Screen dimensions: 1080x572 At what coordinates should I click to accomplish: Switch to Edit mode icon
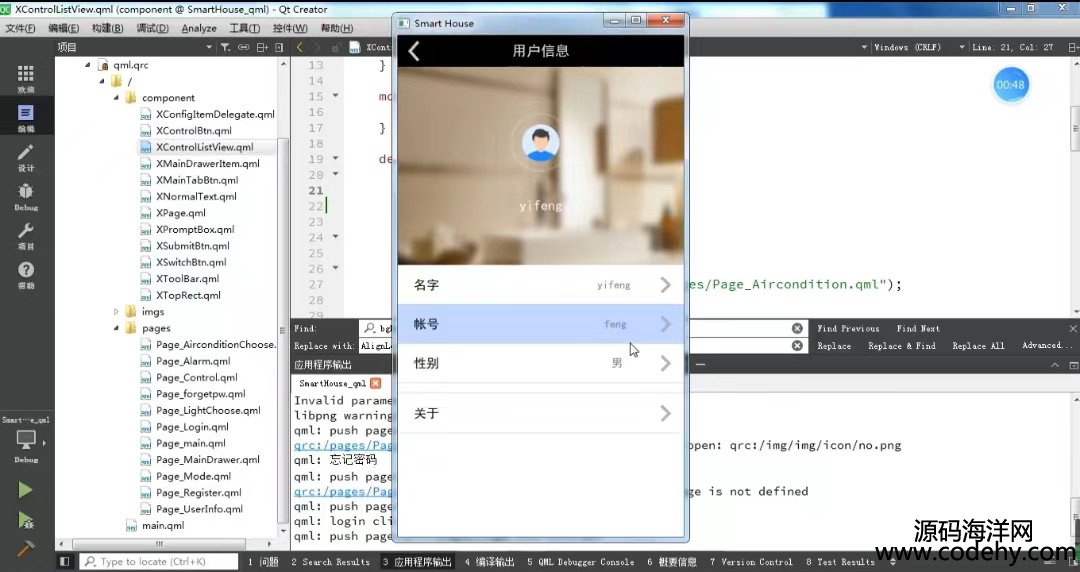point(25,117)
